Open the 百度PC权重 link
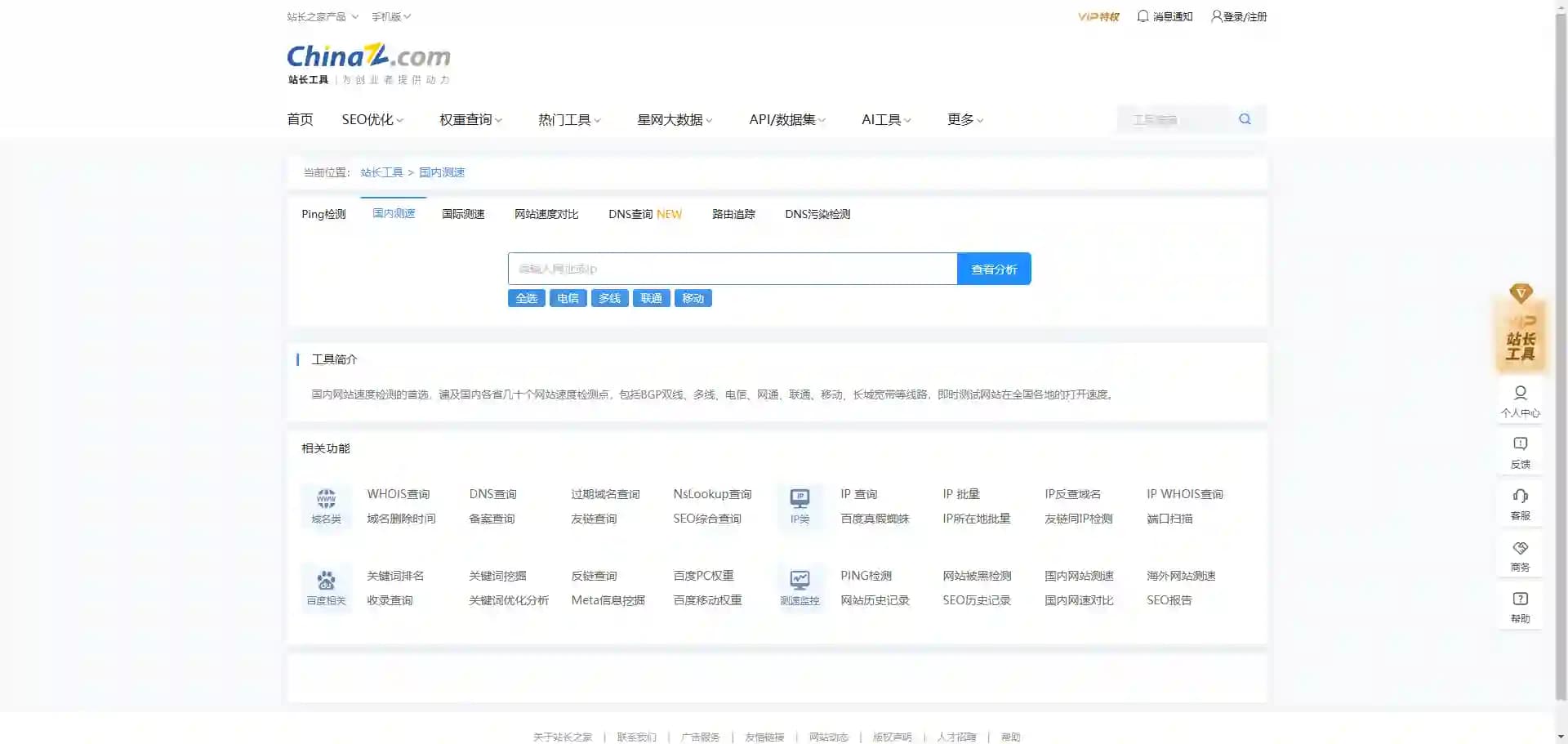The image size is (1568, 744). pos(703,576)
